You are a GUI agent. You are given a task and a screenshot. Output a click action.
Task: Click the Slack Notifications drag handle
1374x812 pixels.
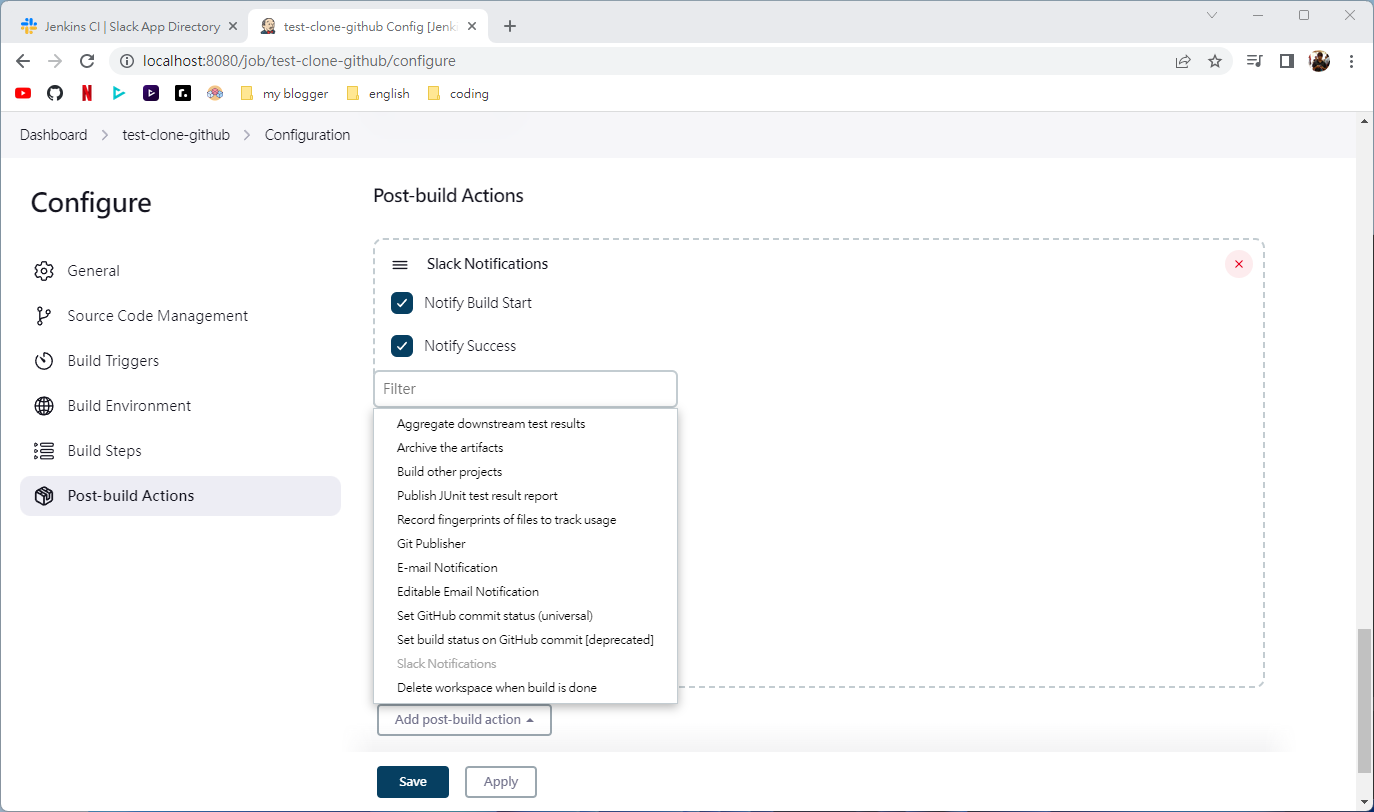point(400,265)
